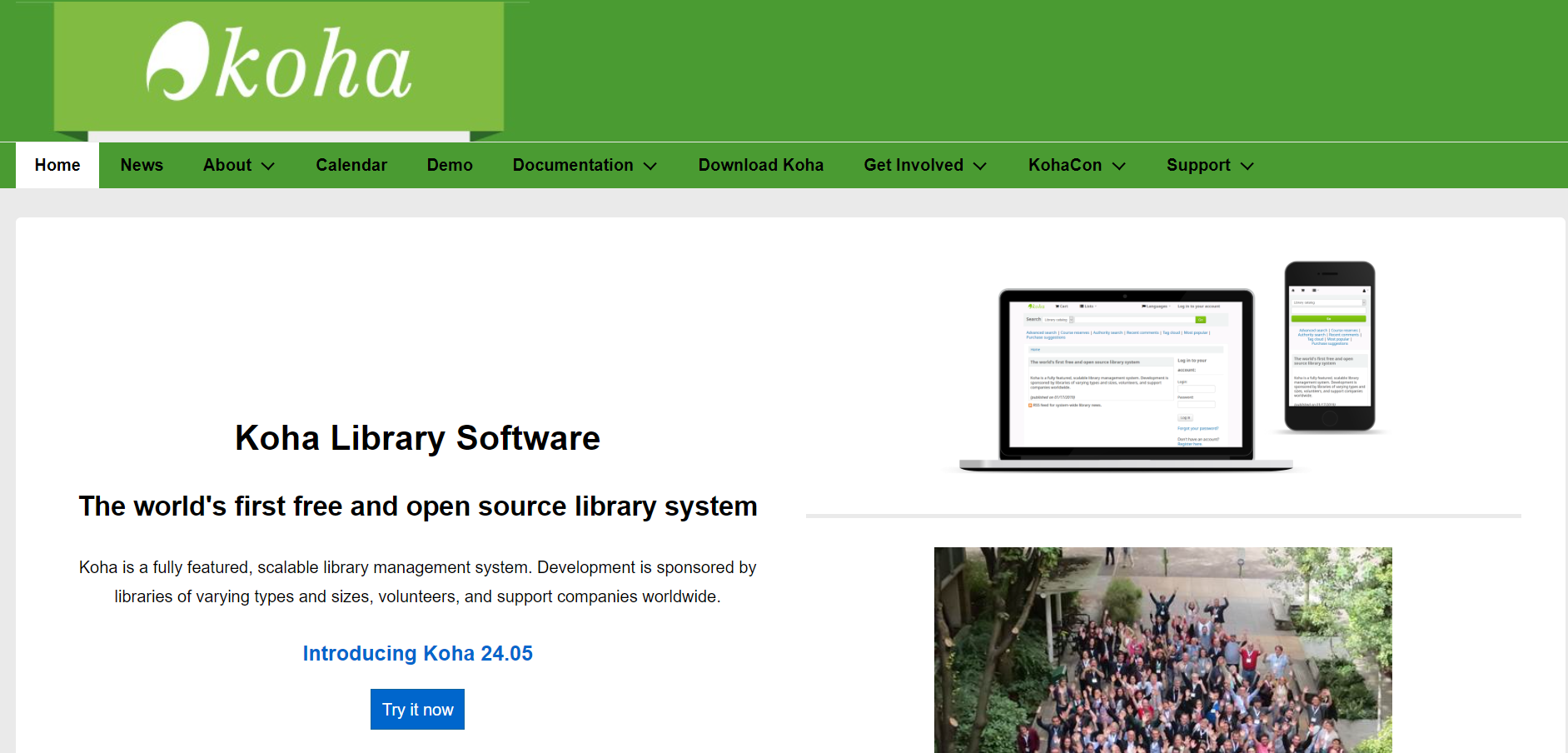Screen dimensions: 1568x753
Task: Open the Home menu tab
Action: click(x=57, y=165)
